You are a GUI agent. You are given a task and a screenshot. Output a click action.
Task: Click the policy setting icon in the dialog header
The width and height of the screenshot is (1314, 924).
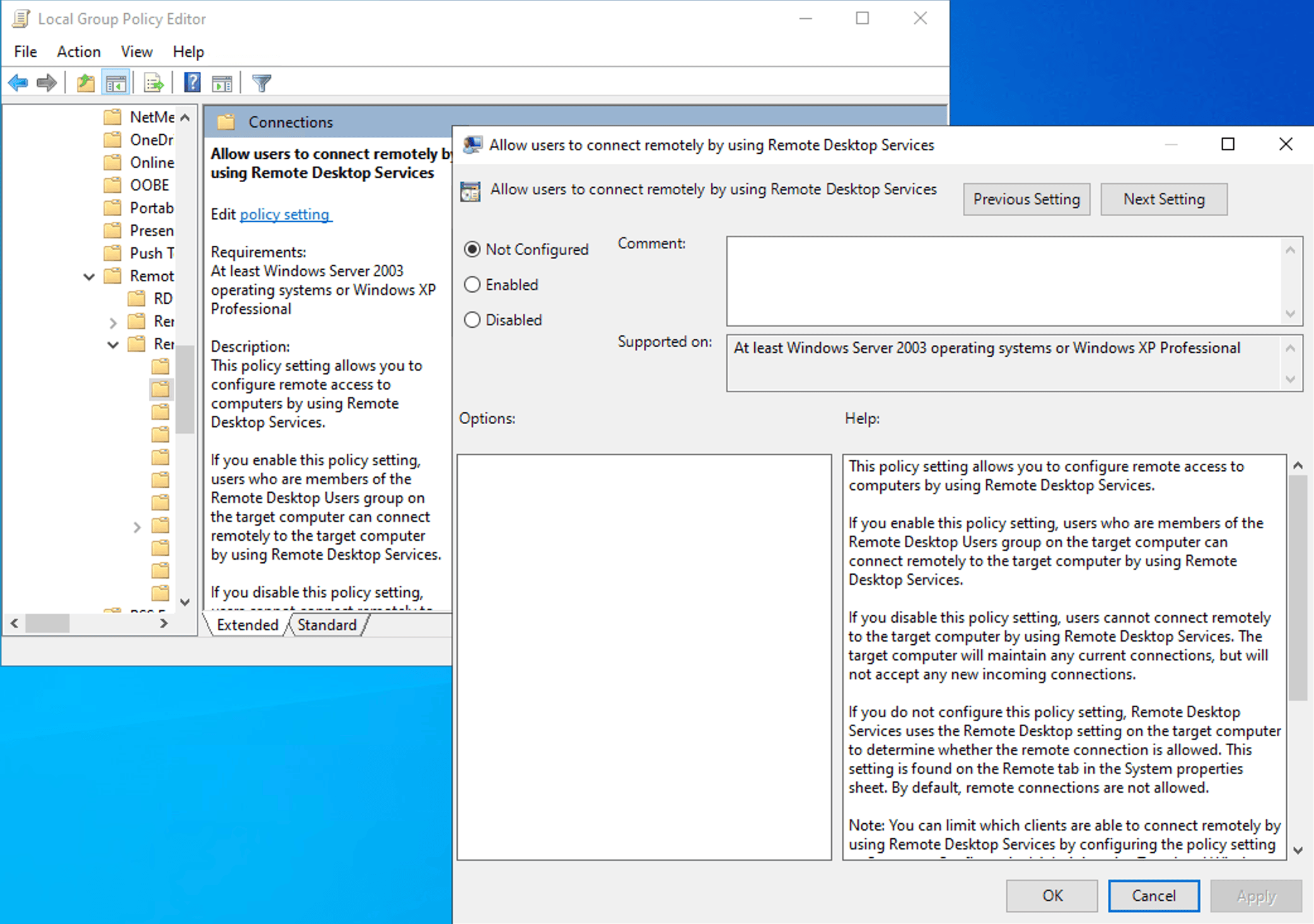[x=470, y=190]
